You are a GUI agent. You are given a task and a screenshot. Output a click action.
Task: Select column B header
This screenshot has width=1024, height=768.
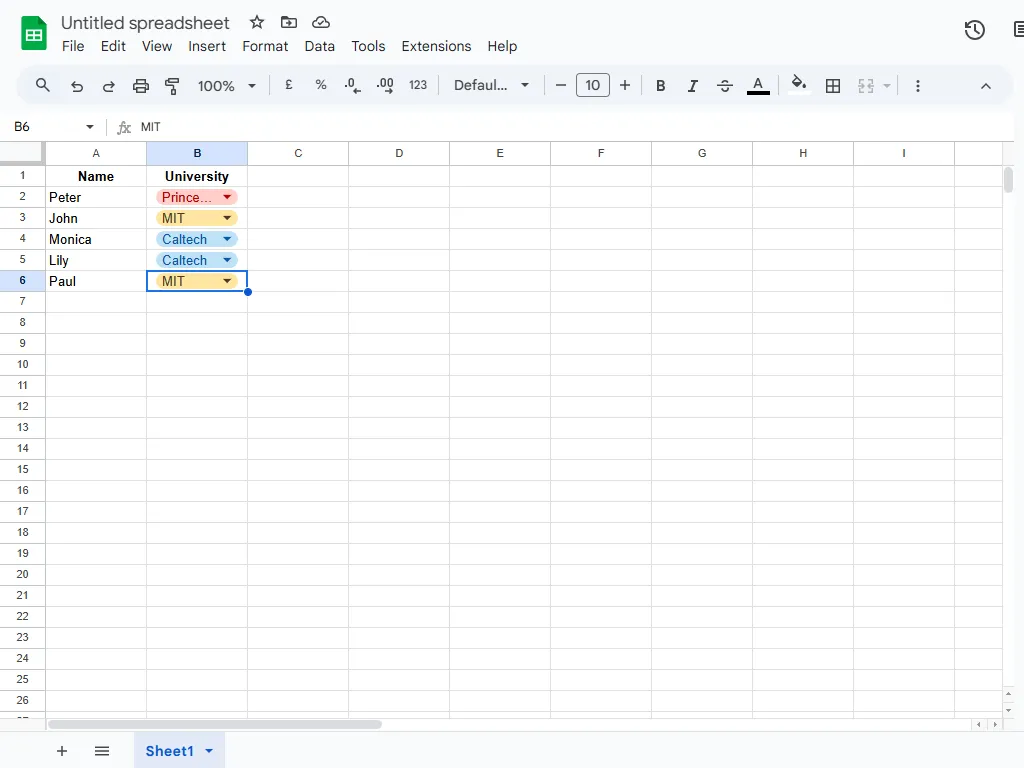197,153
